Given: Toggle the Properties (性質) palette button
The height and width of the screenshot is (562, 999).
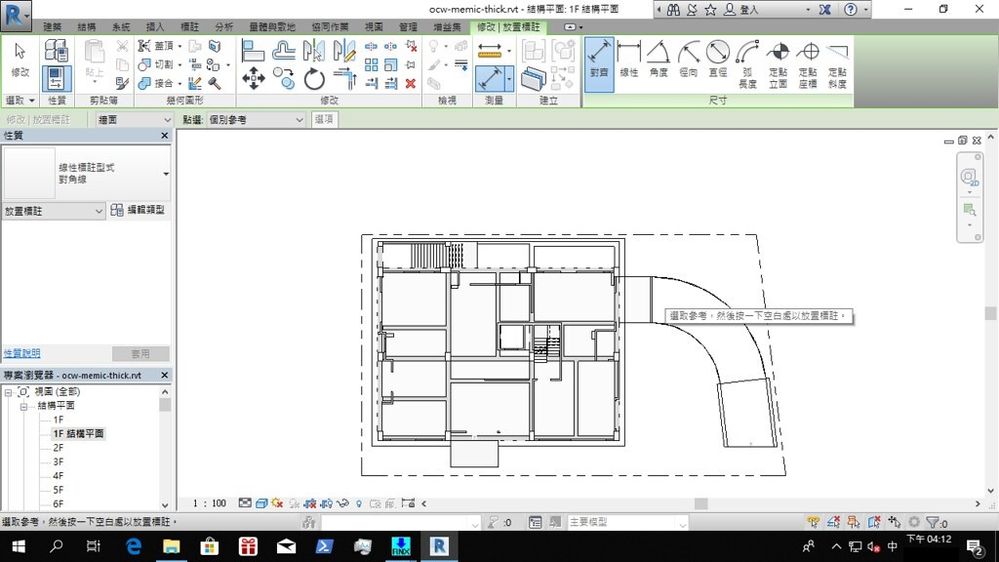Looking at the screenshot, I should point(57,77).
